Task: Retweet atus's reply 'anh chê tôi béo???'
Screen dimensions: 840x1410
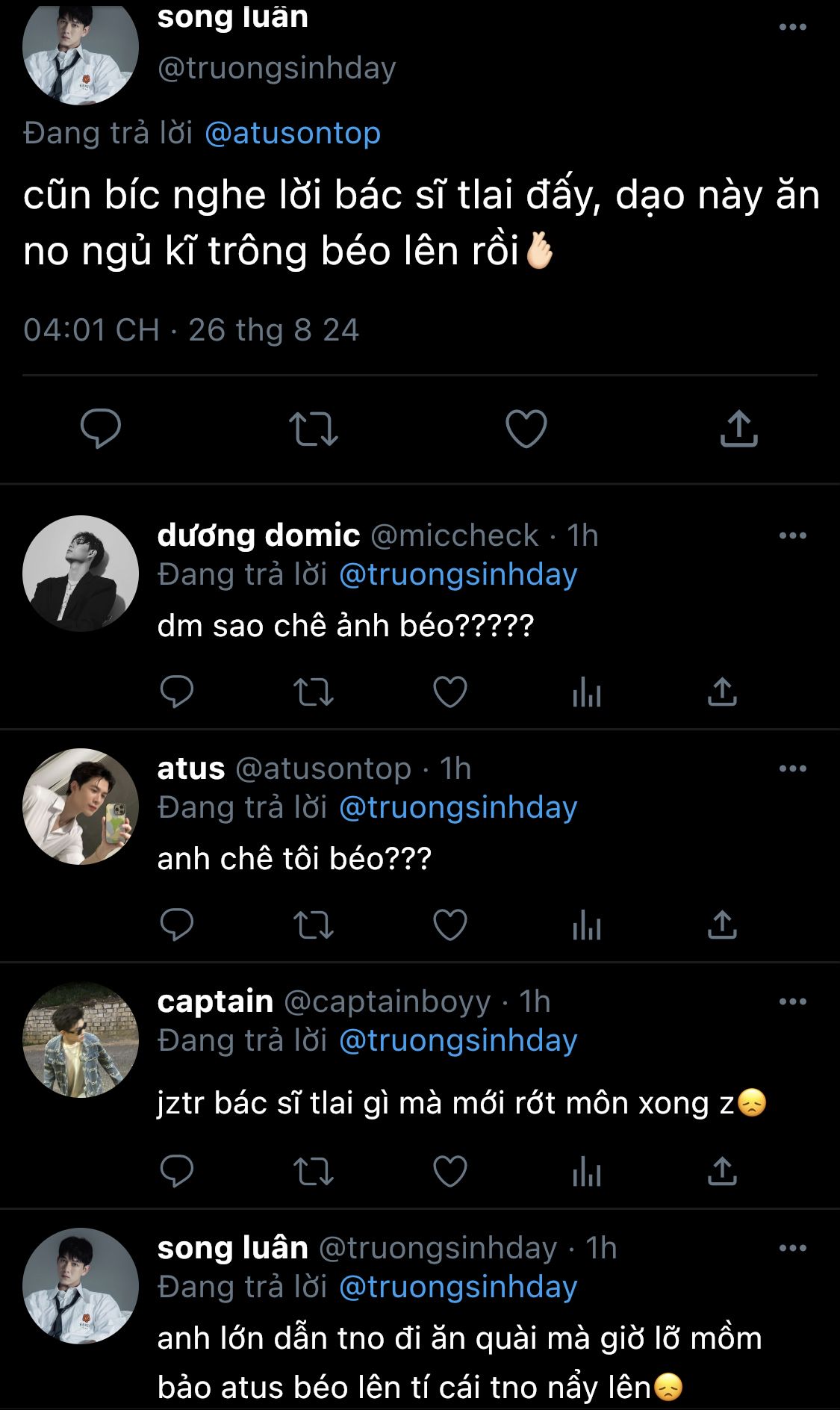Action: point(314,925)
